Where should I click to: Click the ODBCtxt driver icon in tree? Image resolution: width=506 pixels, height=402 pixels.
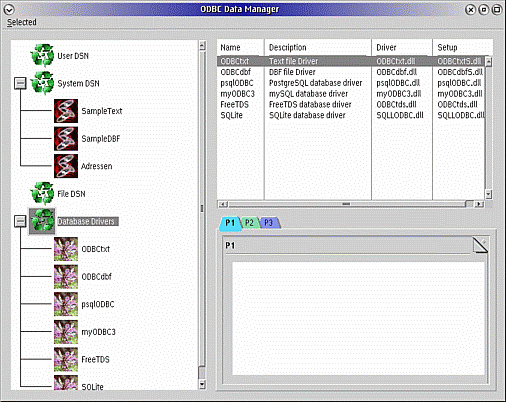(x=66, y=249)
